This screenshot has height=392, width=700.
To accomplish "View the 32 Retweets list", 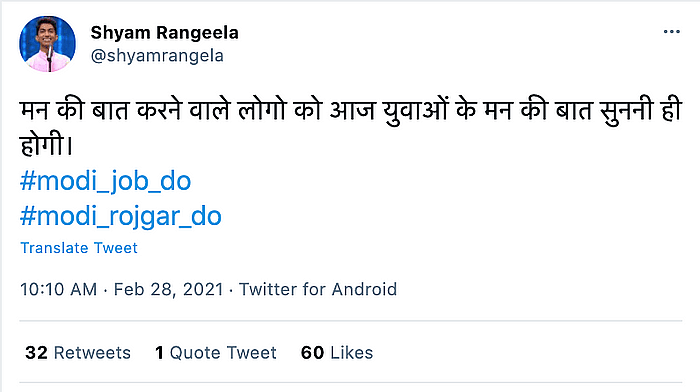I will tap(78, 353).
